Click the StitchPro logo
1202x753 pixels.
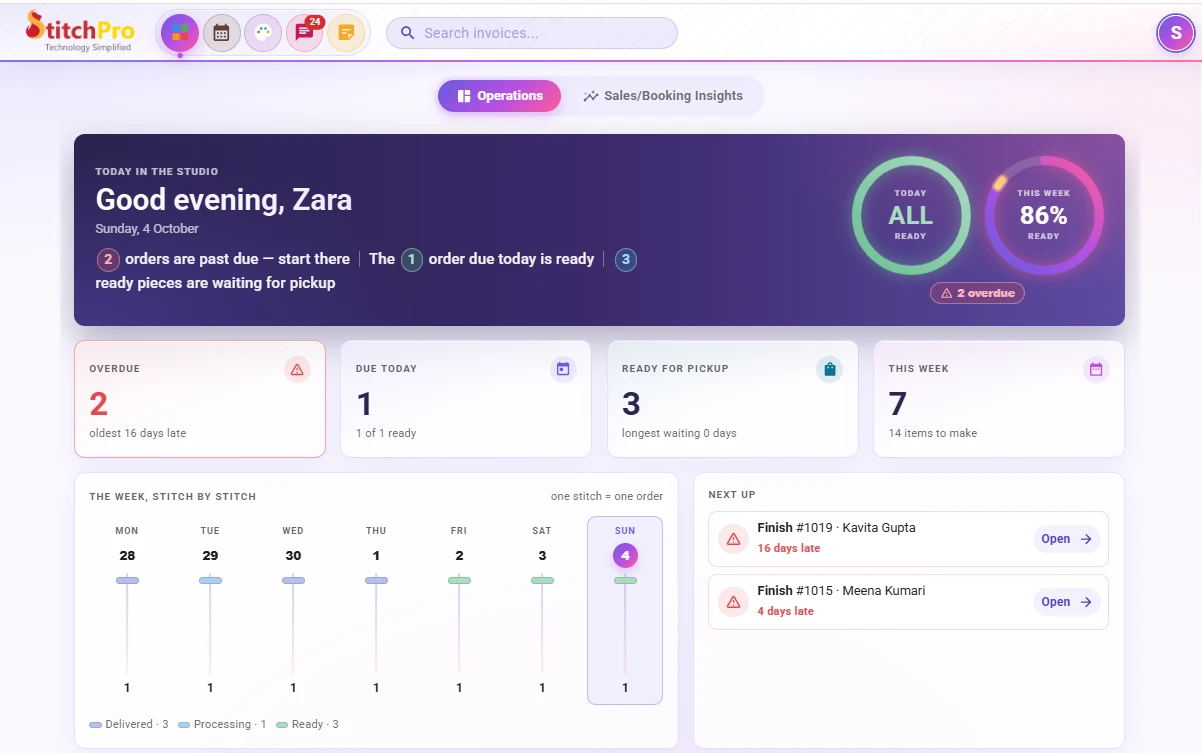click(x=80, y=31)
